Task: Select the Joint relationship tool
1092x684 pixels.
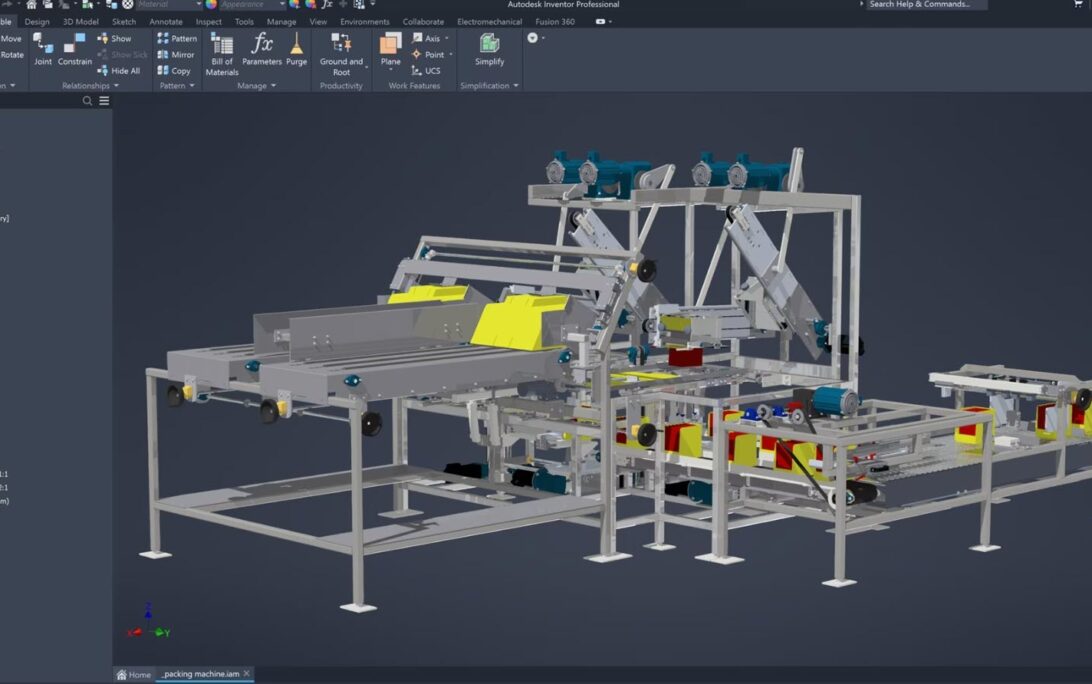Action: click(43, 48)
